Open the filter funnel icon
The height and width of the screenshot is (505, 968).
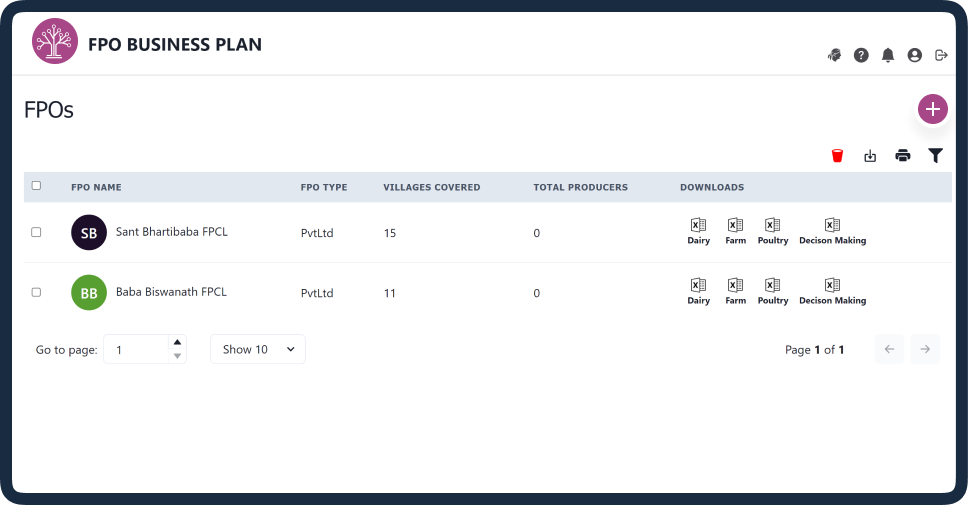tap(935, 156)
